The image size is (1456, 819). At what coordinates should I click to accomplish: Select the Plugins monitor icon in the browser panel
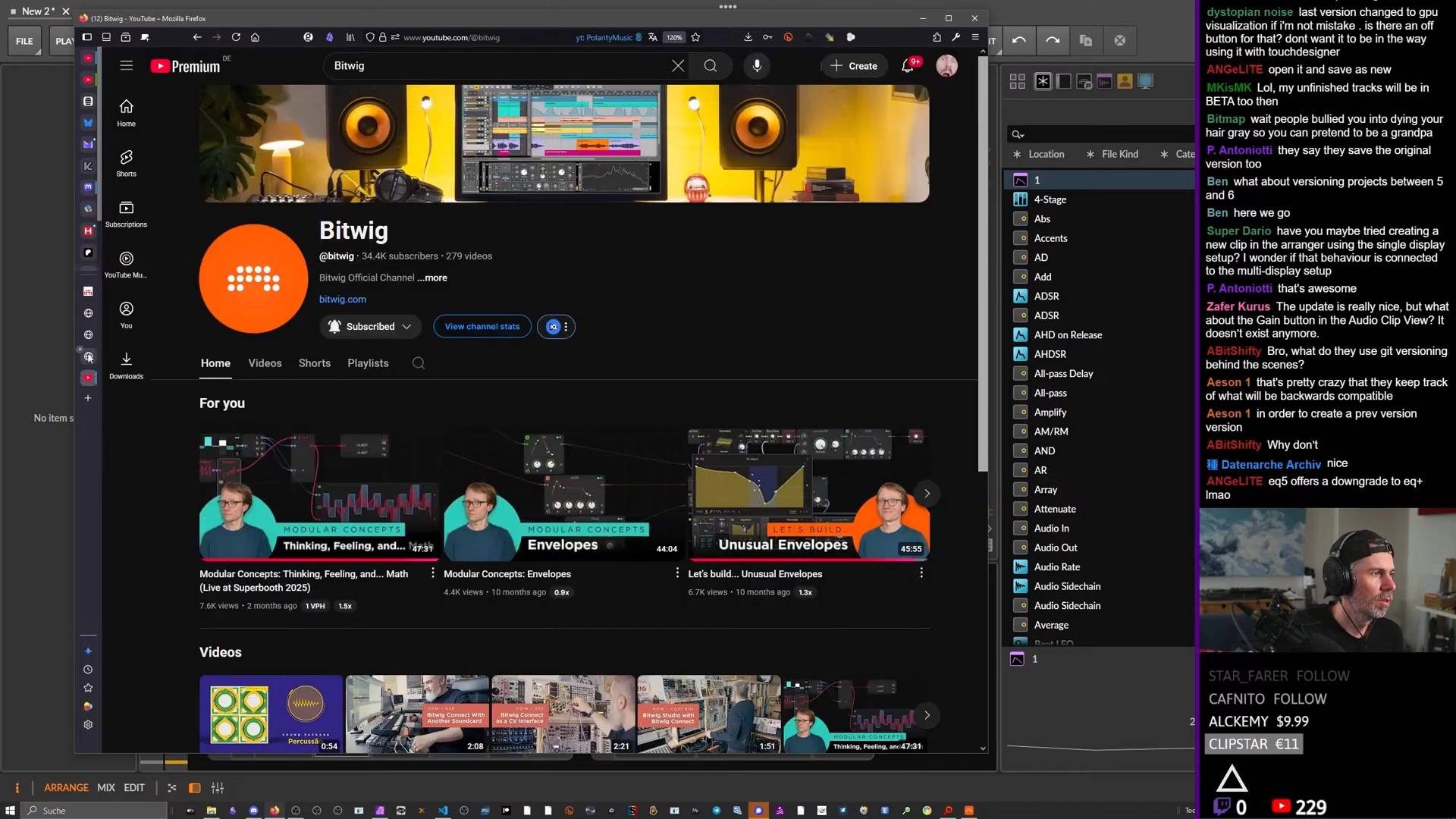[x=1145, y=81]
